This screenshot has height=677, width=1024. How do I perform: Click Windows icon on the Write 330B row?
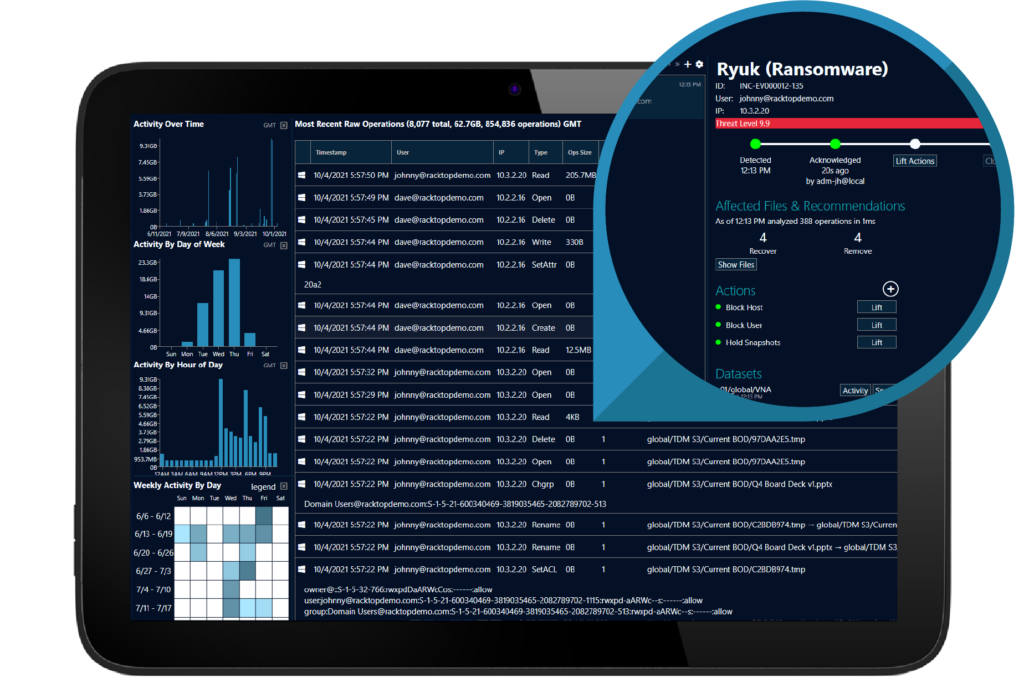click(302, 242)
